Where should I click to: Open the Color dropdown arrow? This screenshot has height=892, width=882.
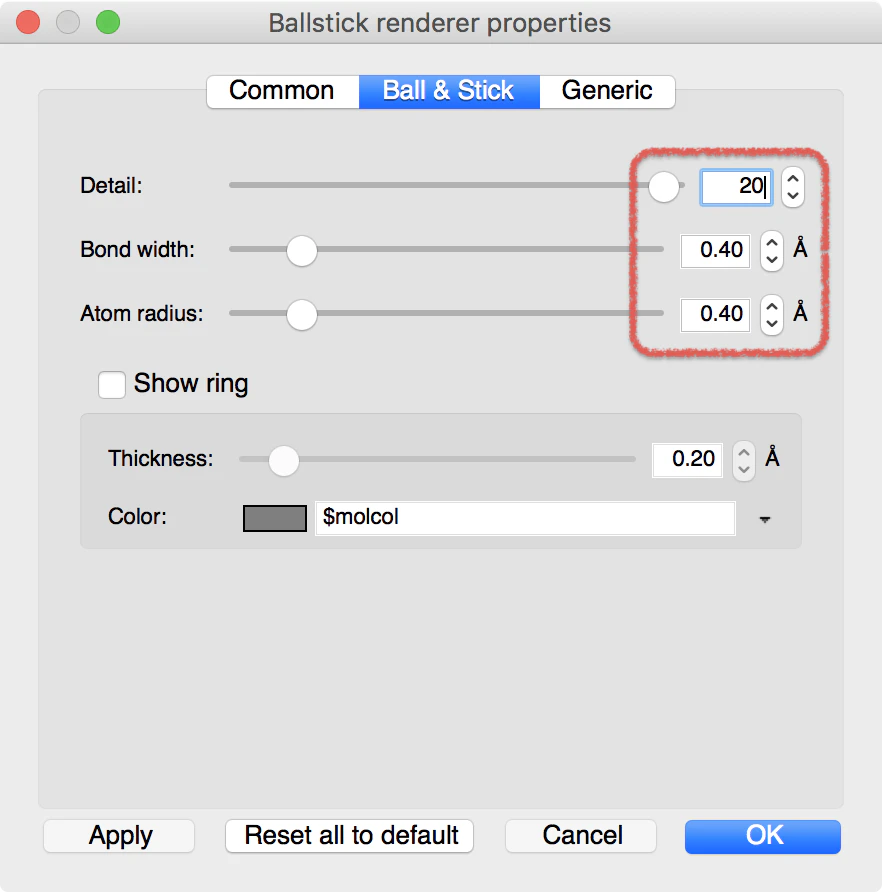(x=765, y=519)
